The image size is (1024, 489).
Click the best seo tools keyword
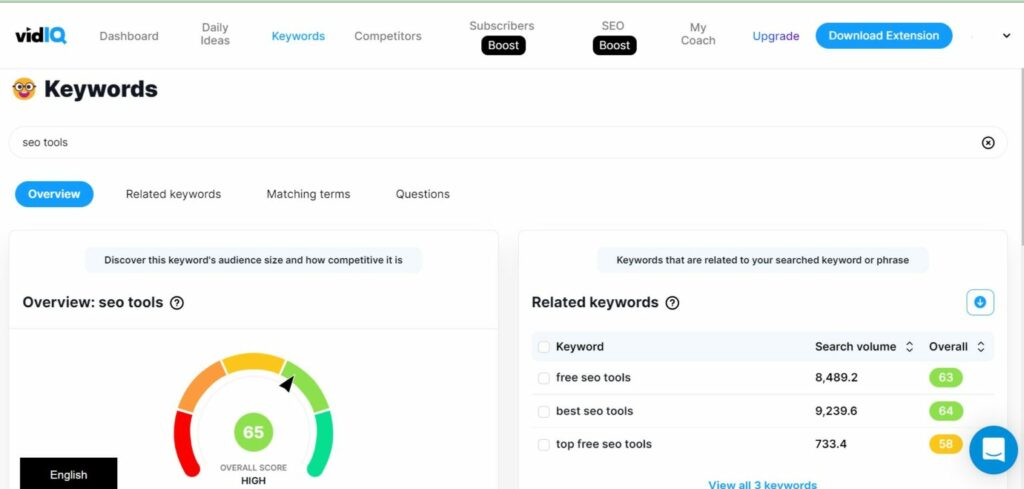click(x=594, y=411)
